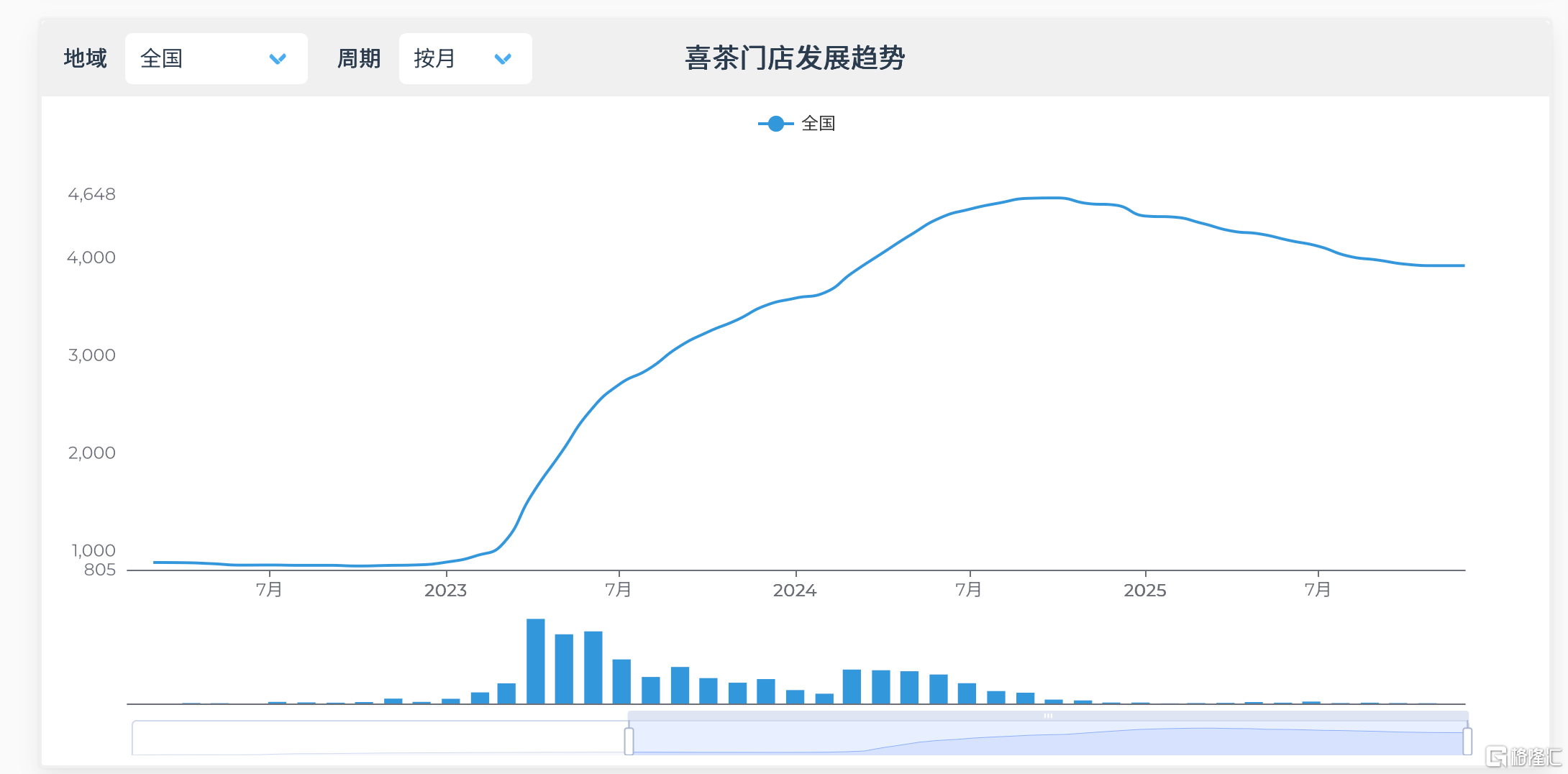Click the 2,000 value on the y-axis

(x=91, y=453)
